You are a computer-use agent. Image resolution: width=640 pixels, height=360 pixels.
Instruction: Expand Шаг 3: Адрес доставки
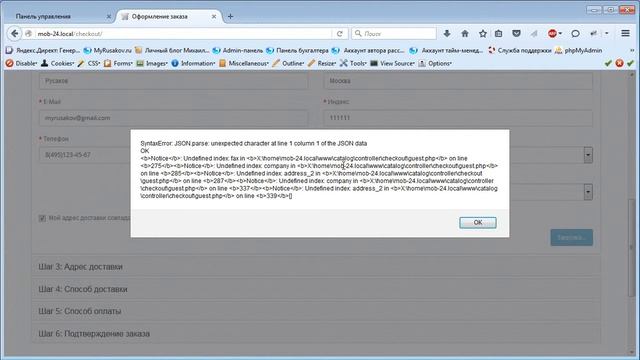316,267
